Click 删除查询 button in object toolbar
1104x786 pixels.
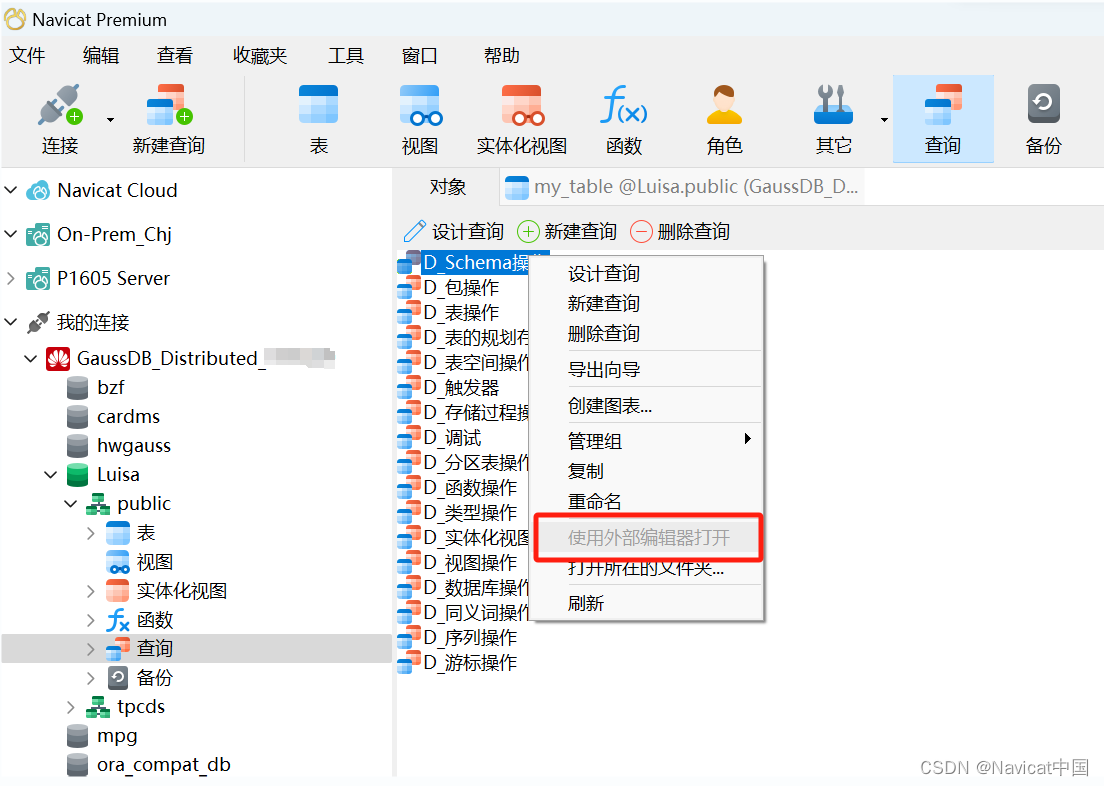[679, 231]
